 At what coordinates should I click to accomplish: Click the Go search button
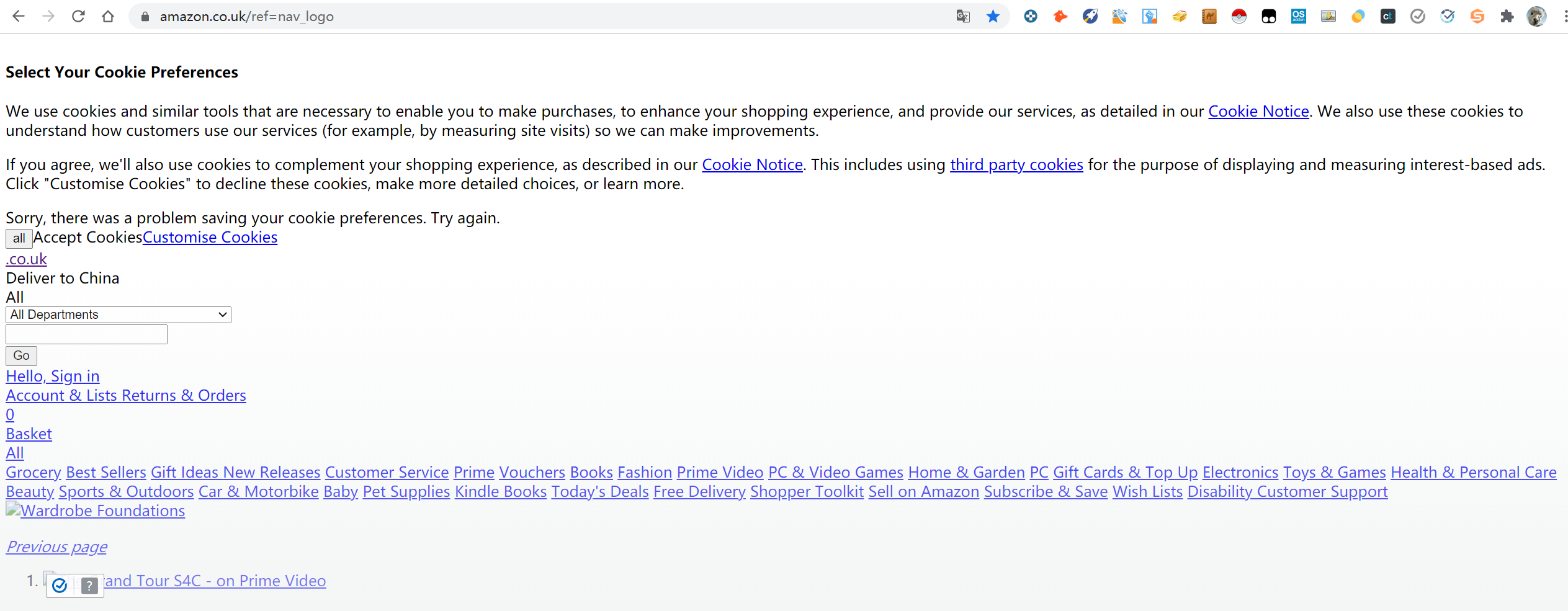click(22, 355)
